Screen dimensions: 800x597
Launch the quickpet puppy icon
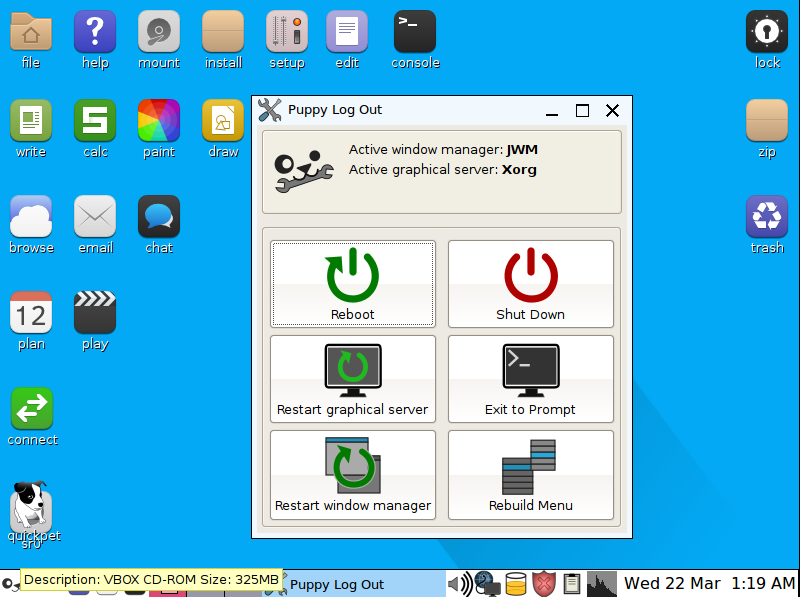(x=31, y=505)
